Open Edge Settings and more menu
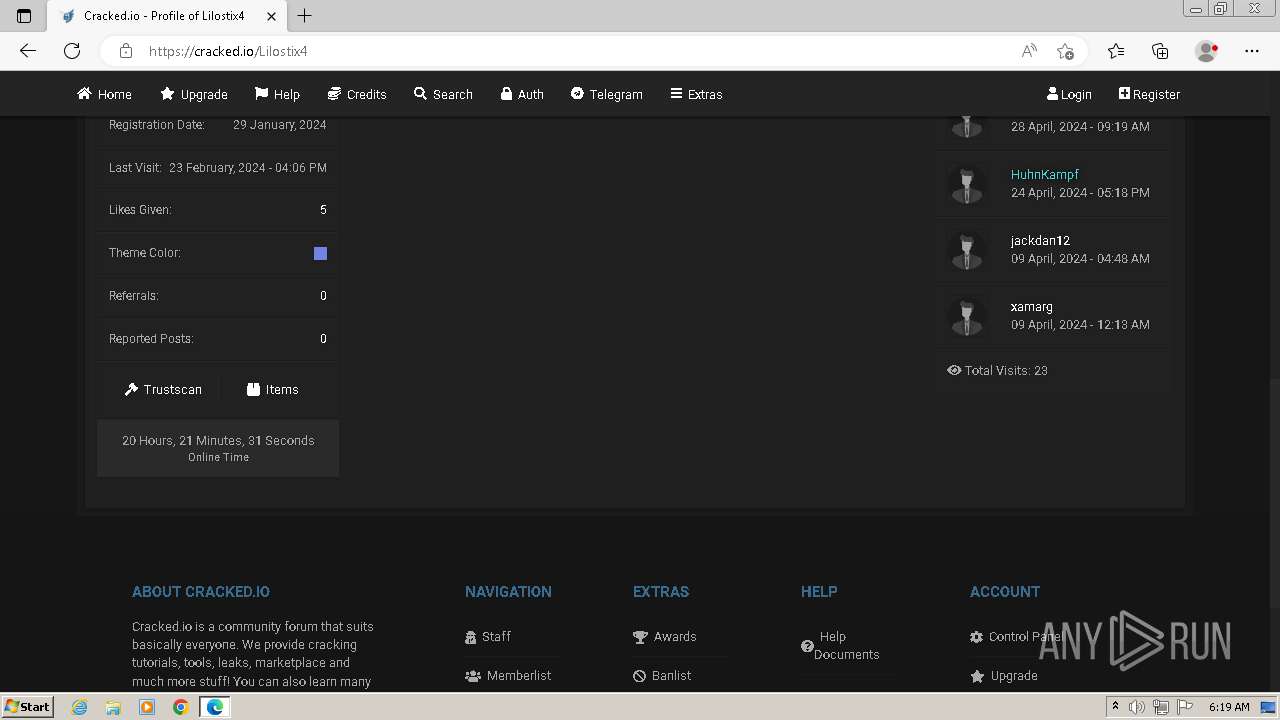 (1252, 51)
